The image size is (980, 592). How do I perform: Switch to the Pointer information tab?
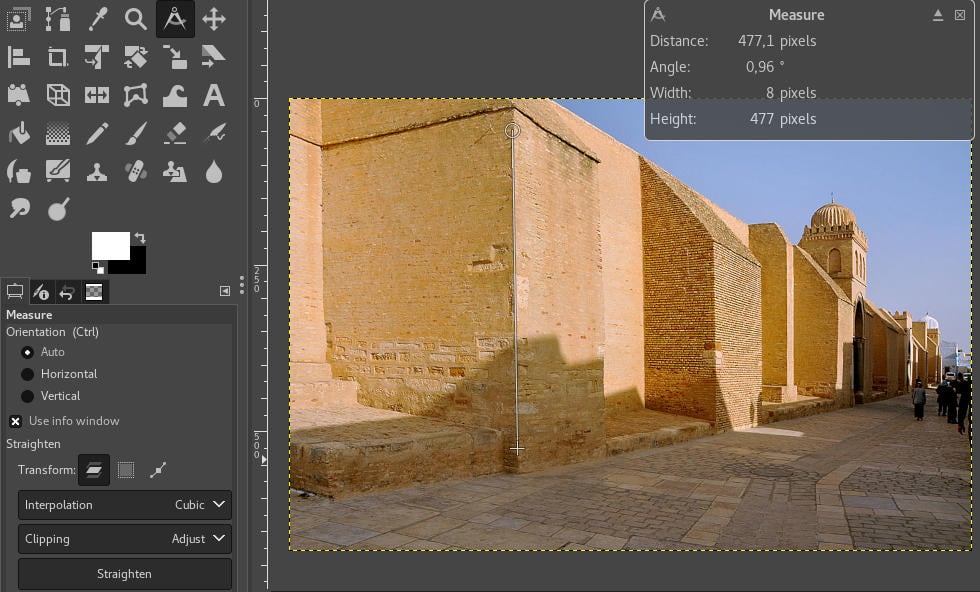click(x=41, y=292)
